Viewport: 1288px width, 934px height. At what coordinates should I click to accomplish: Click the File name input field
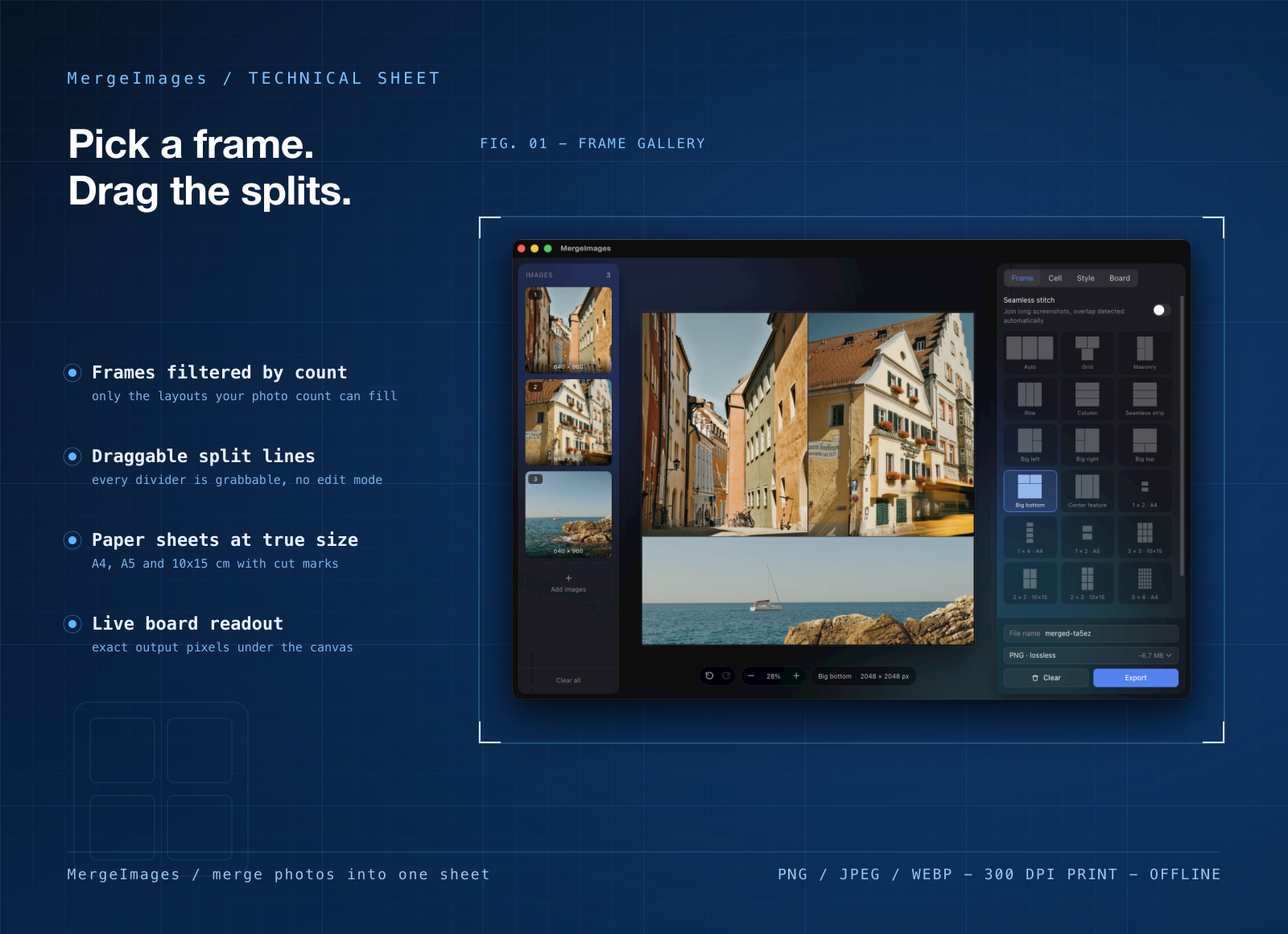1090,634
